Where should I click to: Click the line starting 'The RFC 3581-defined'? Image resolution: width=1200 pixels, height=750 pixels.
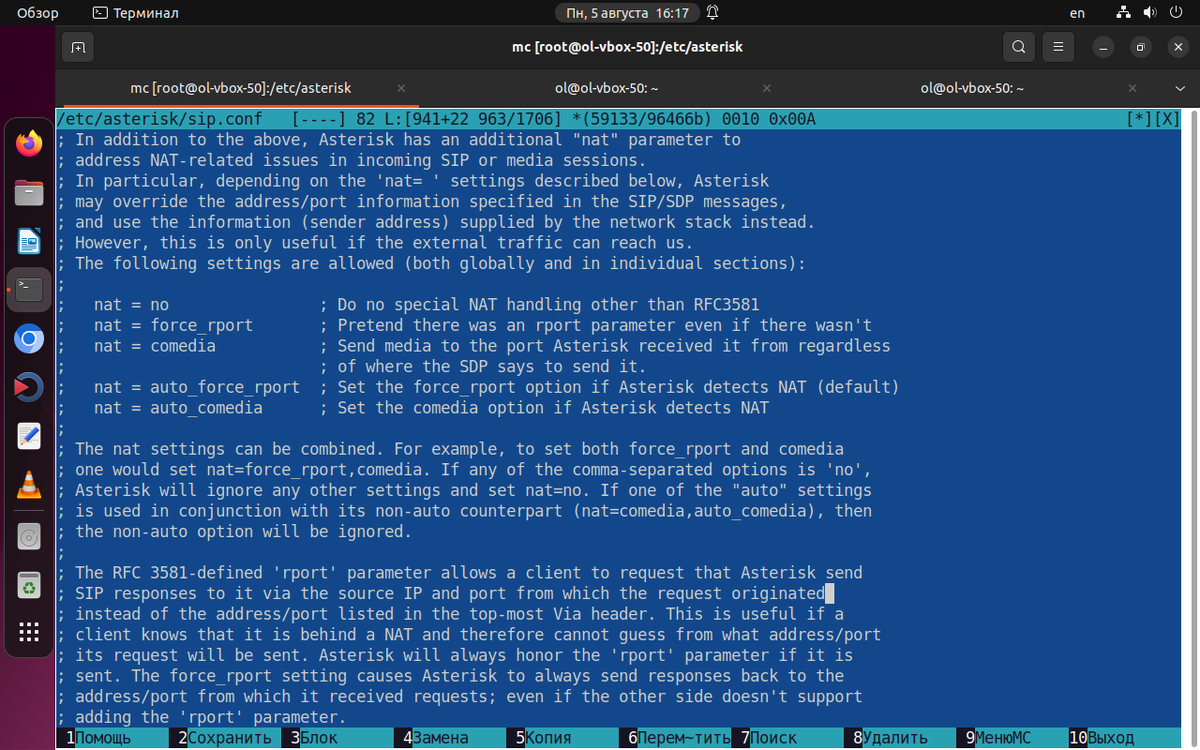[x=460, y=573]
